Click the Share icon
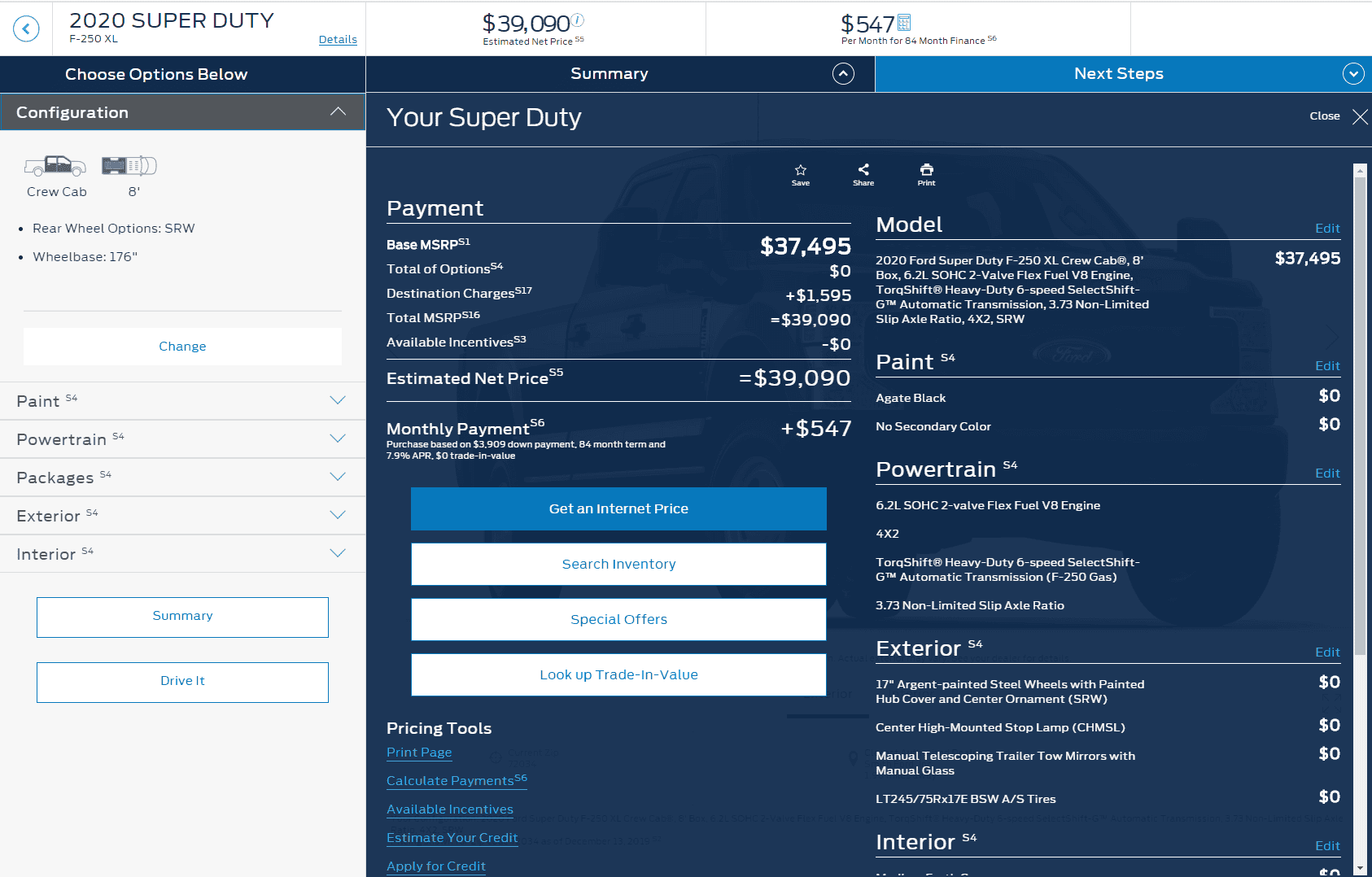 (863, 169)
